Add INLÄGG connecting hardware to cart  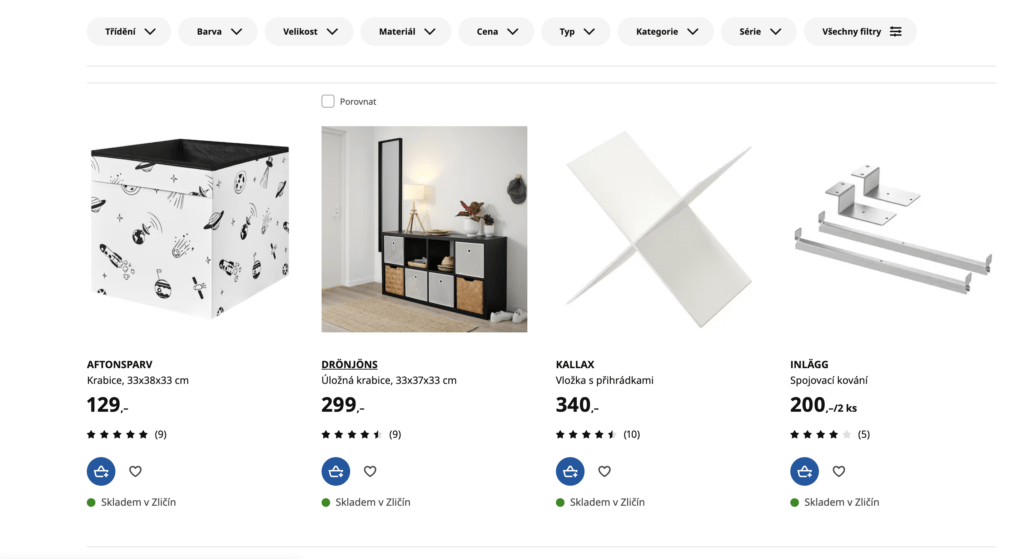click(x=805, y=471)
